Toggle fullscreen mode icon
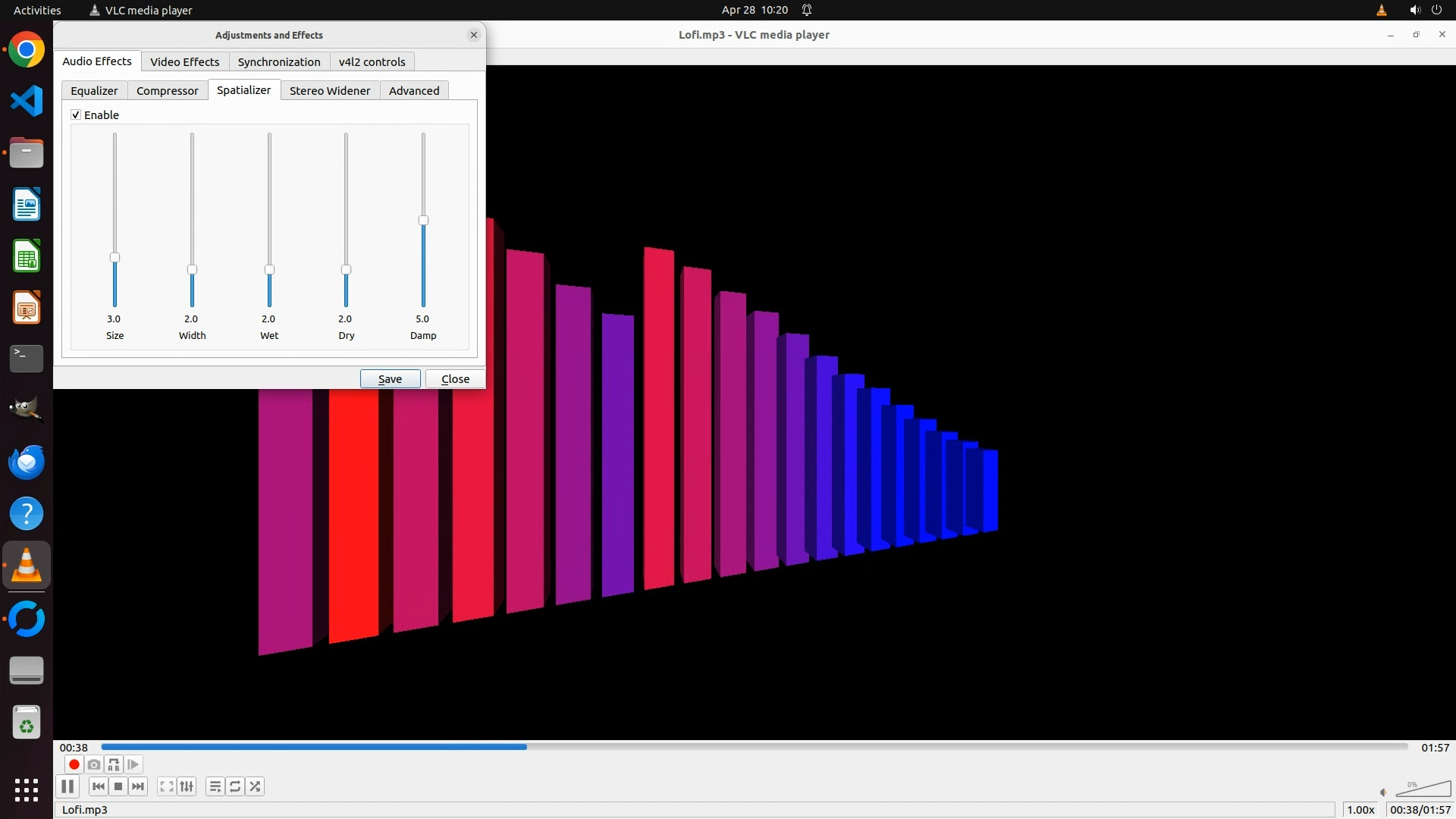The height and width of the screenshot is (819, 1456). coord(166,786)
